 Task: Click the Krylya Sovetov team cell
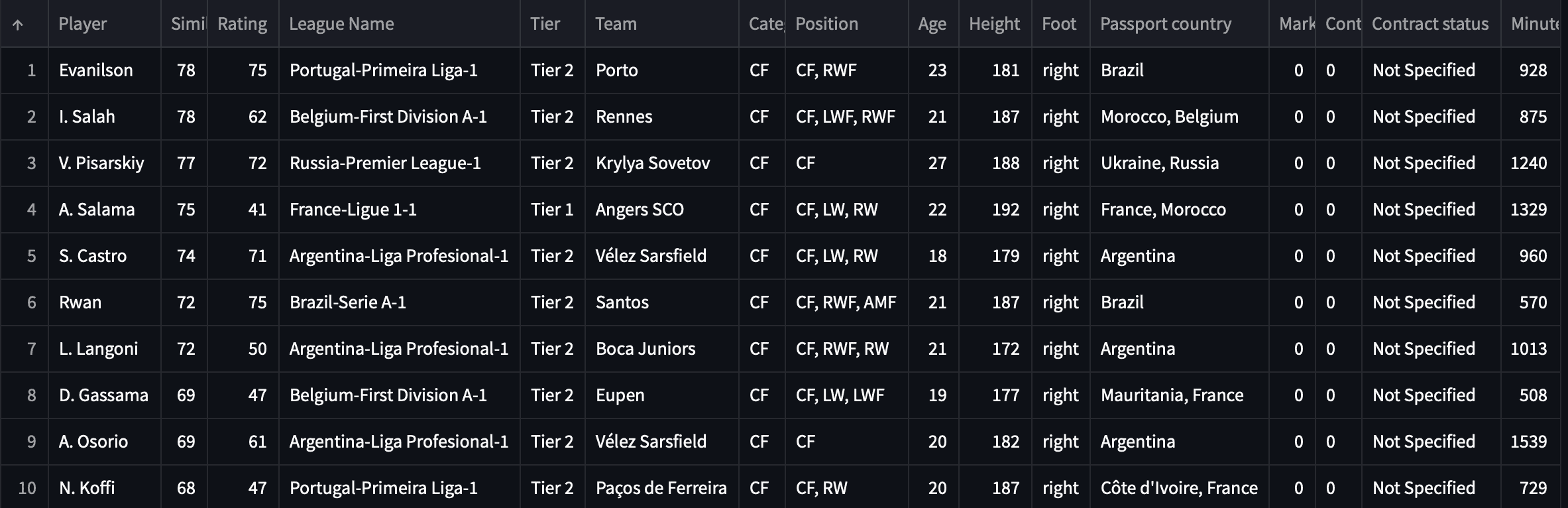(653, 163)
